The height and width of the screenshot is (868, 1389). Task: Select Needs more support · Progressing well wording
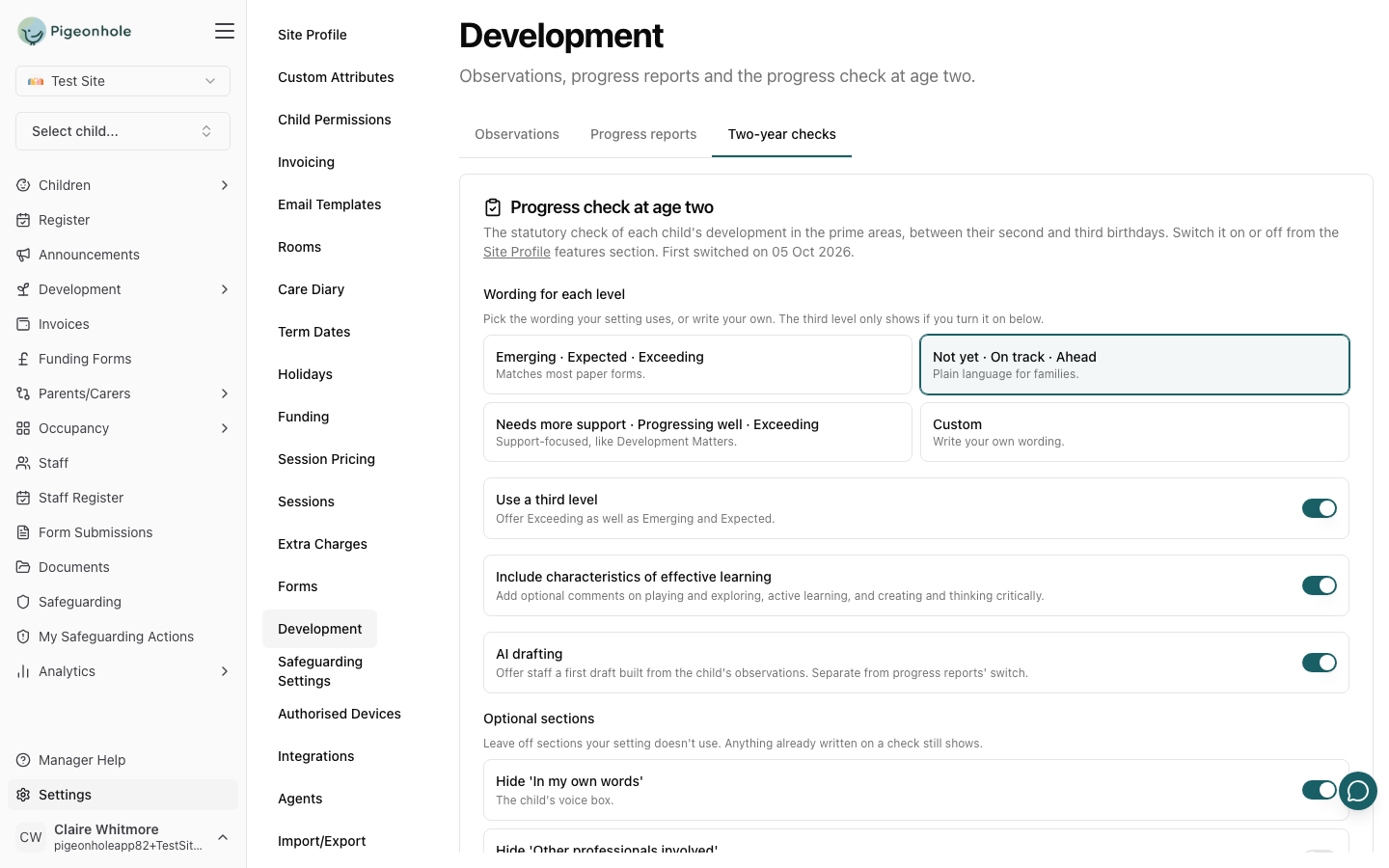coord(697,432)
